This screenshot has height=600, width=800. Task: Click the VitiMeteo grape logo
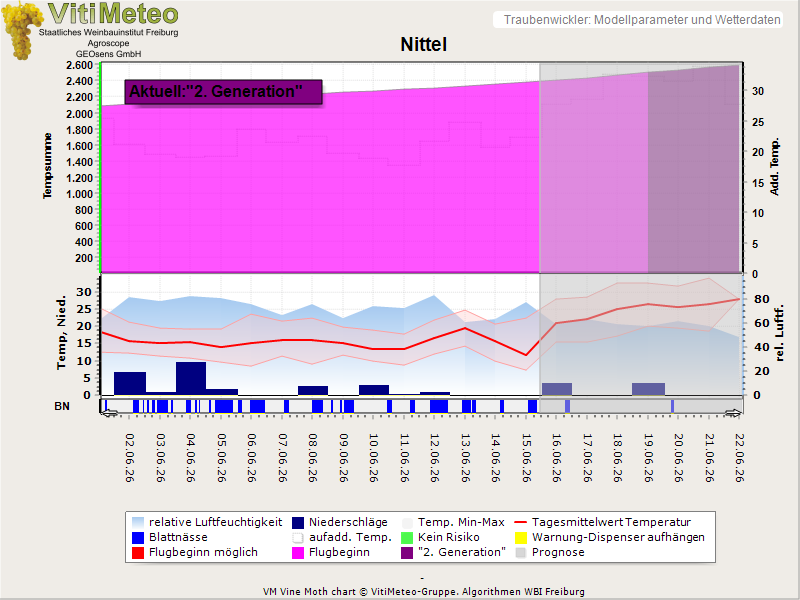tap(22, 31)
